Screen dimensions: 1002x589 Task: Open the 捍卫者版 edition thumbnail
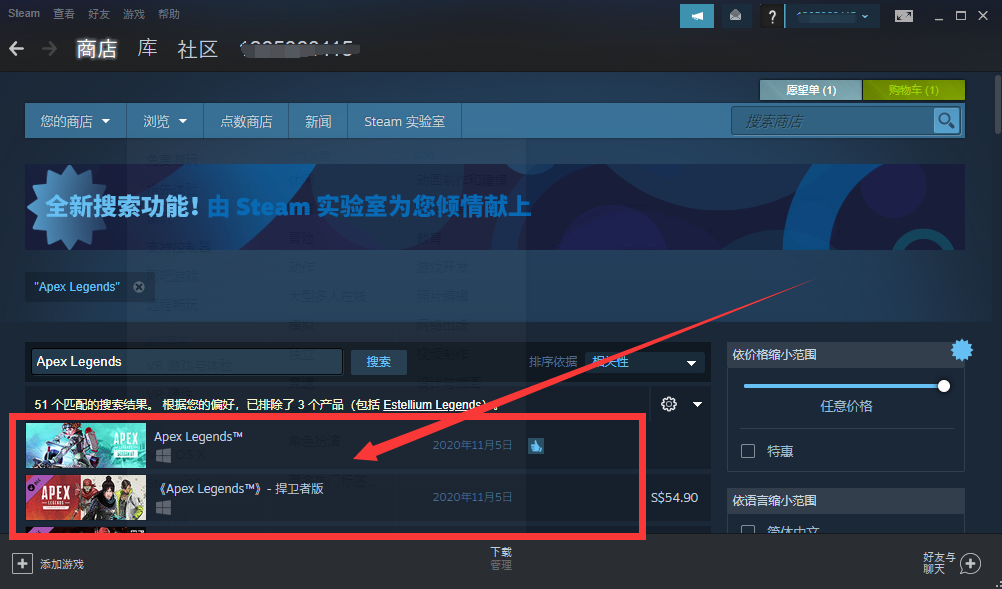click(86, 497)
